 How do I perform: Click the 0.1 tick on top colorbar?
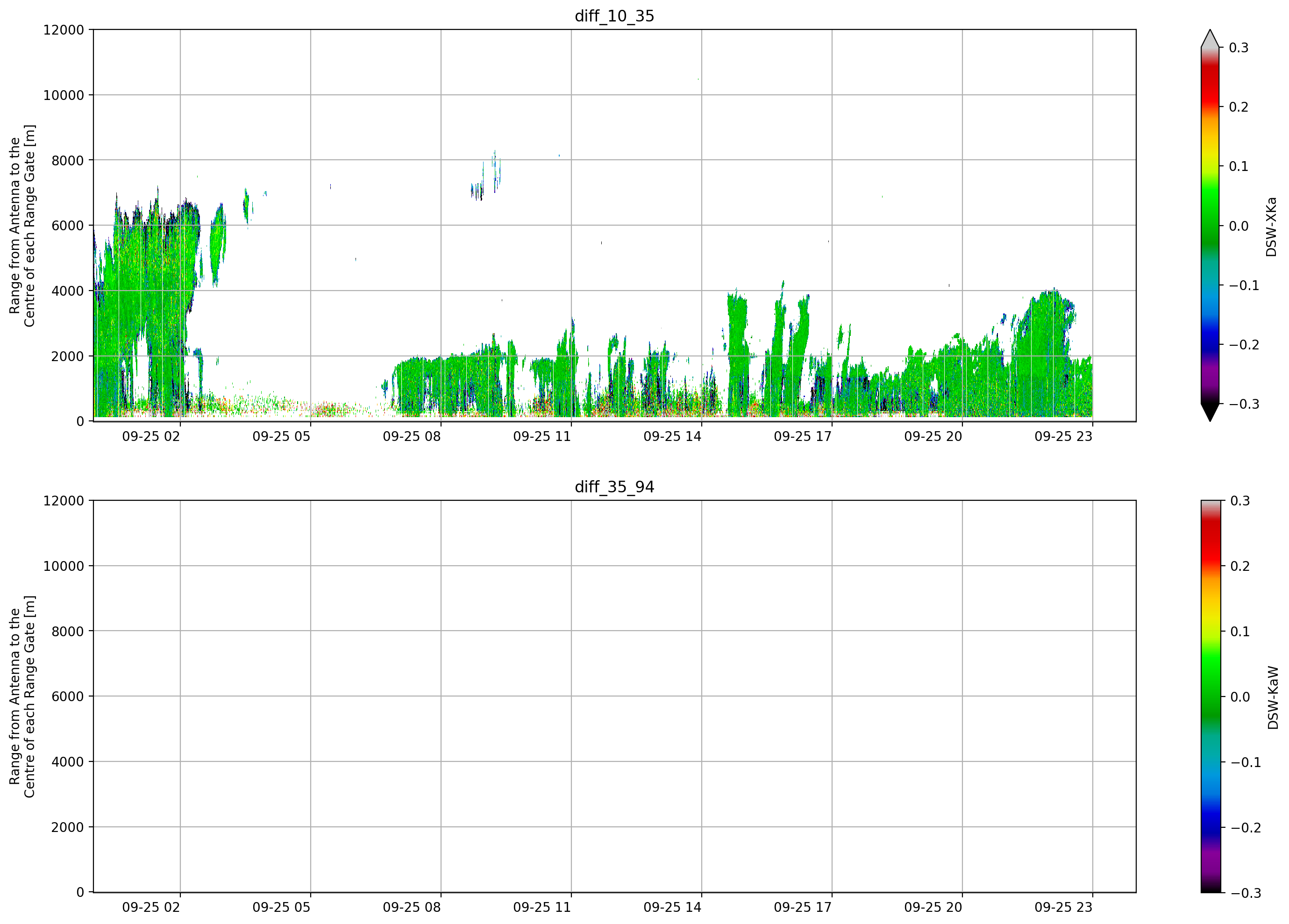[1239, 166]
